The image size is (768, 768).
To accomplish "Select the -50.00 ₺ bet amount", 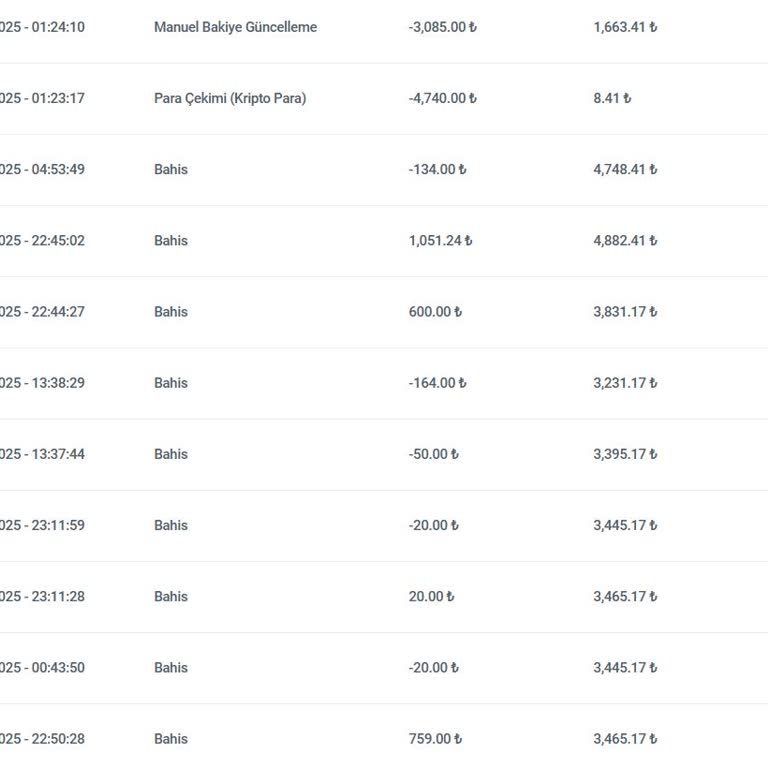I will coord(433,453).
